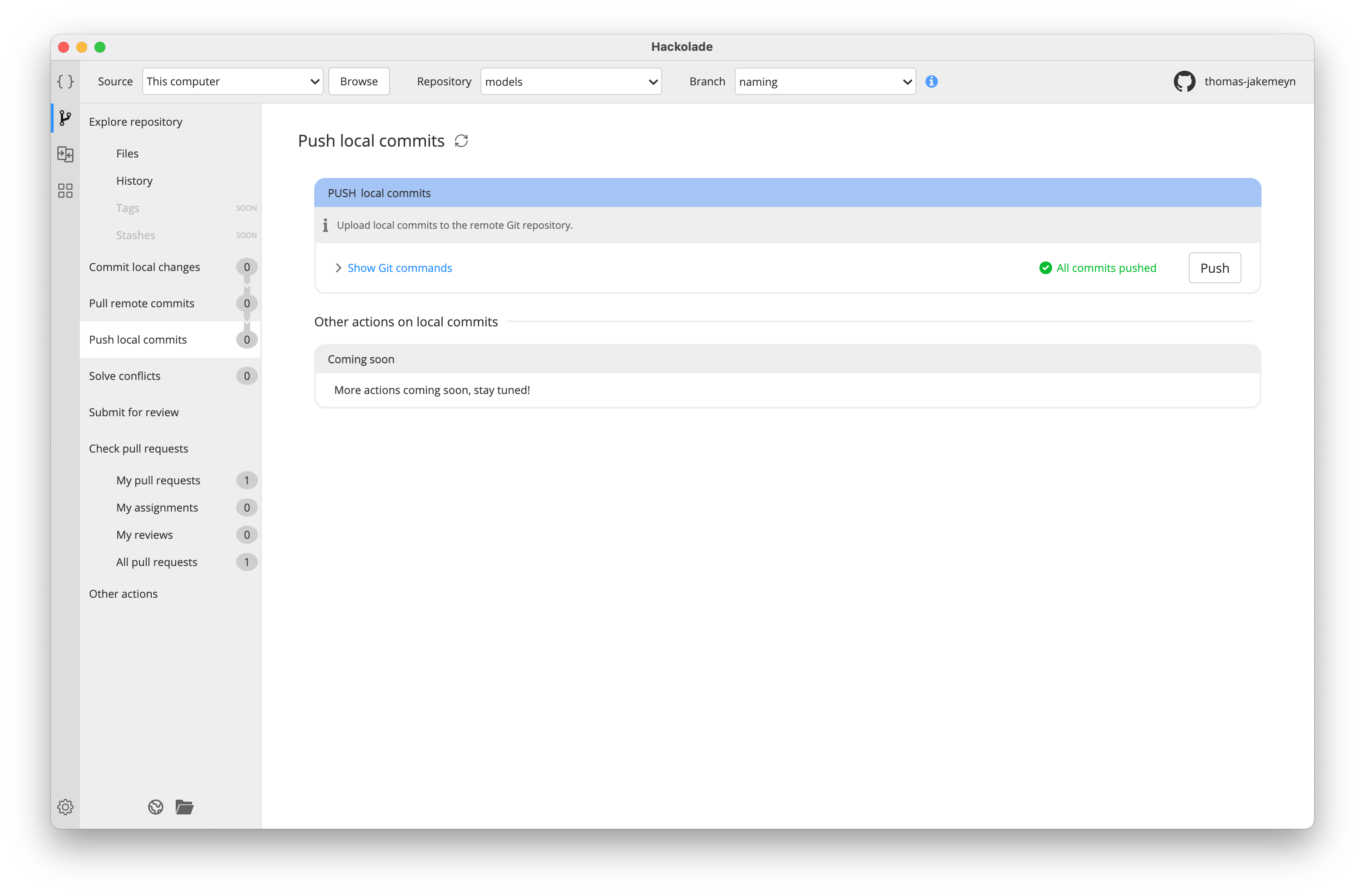Click the globe icon beside folder icon
This screenshot has width=1365, height=896.
pos(155,807)
